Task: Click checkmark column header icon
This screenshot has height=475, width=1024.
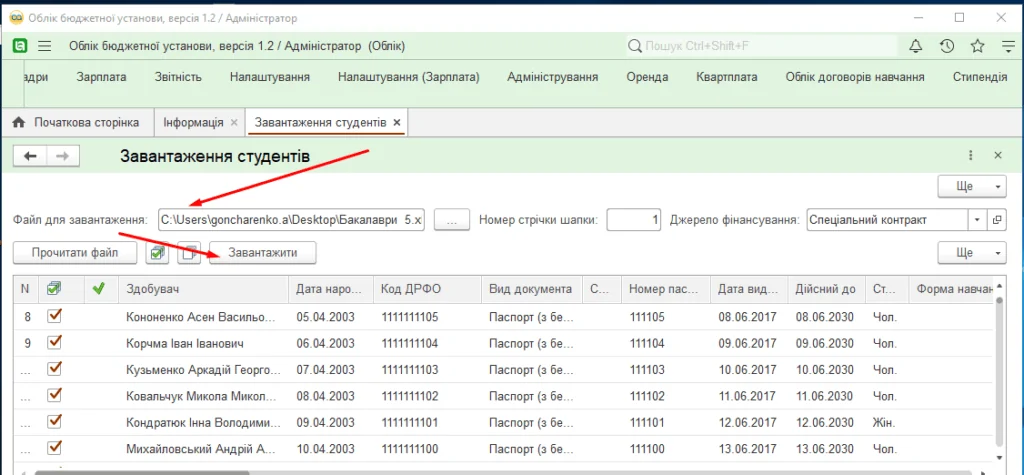Action: tap(54, 289)
